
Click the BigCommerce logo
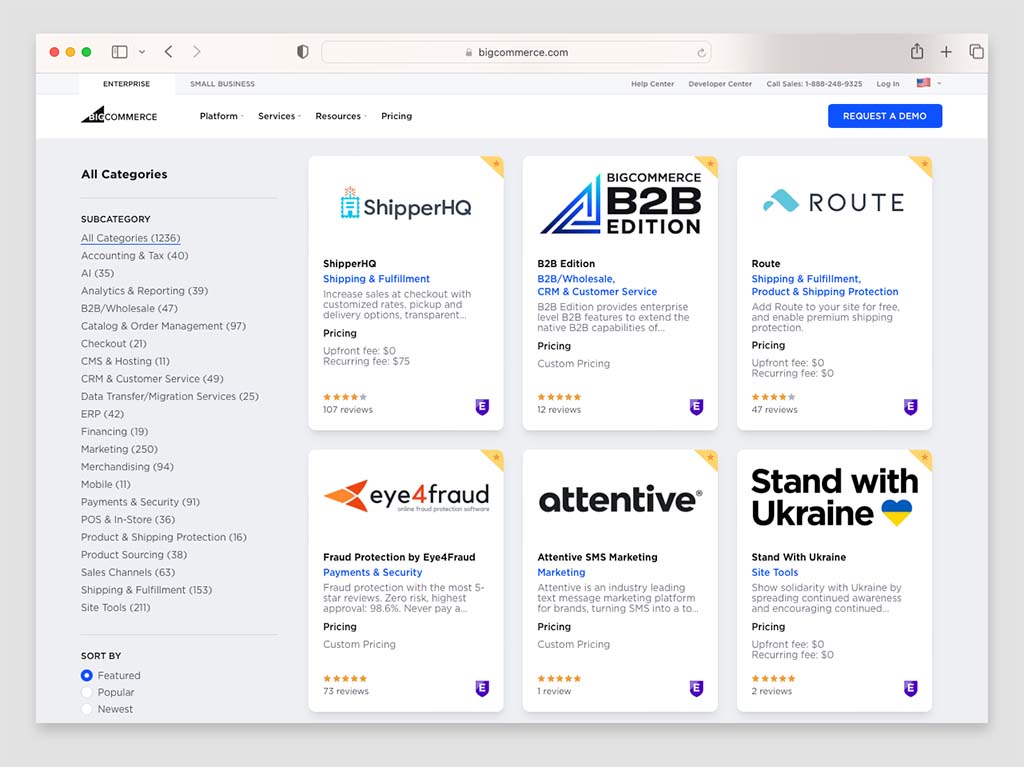coord(119,115)
